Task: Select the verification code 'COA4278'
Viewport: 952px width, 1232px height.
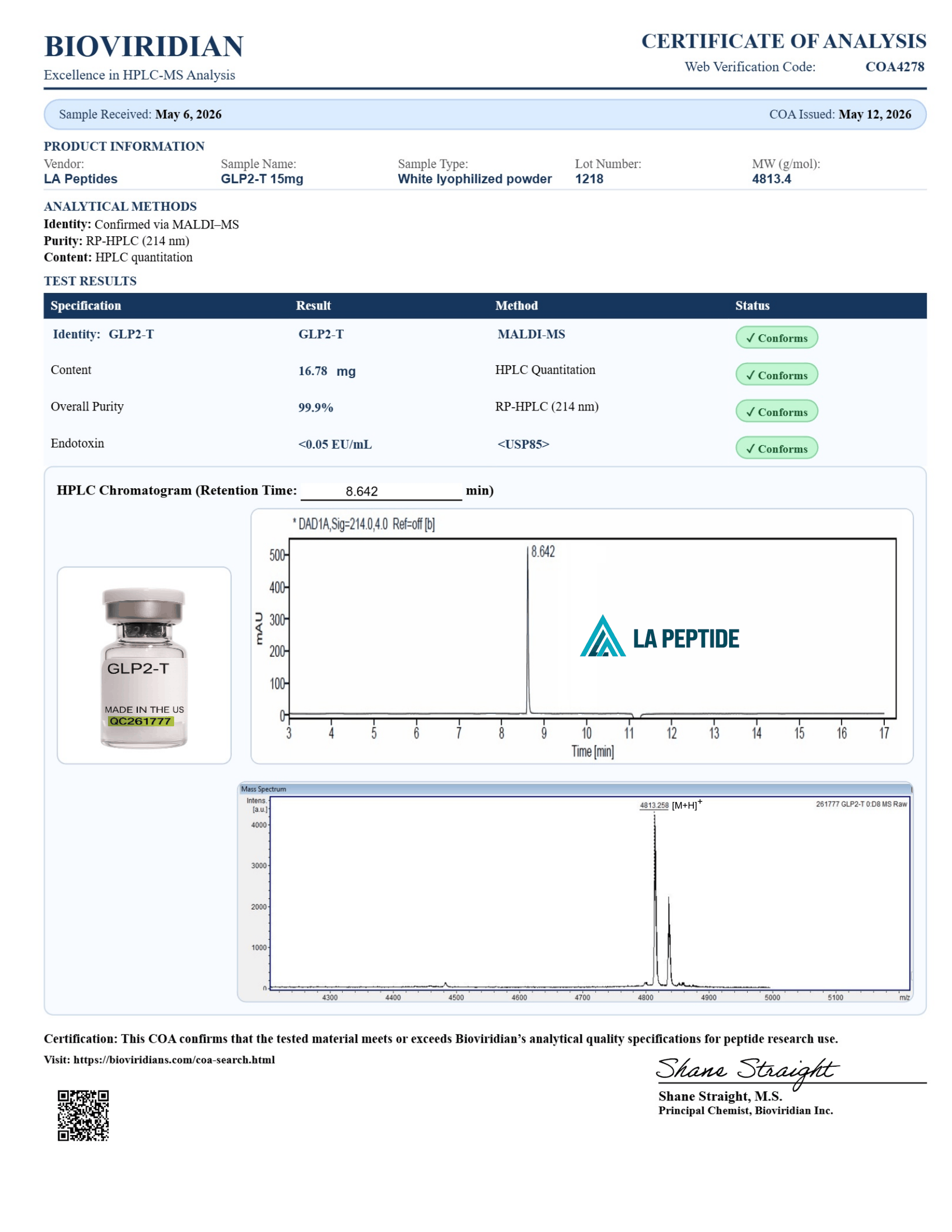Action: 895,67
